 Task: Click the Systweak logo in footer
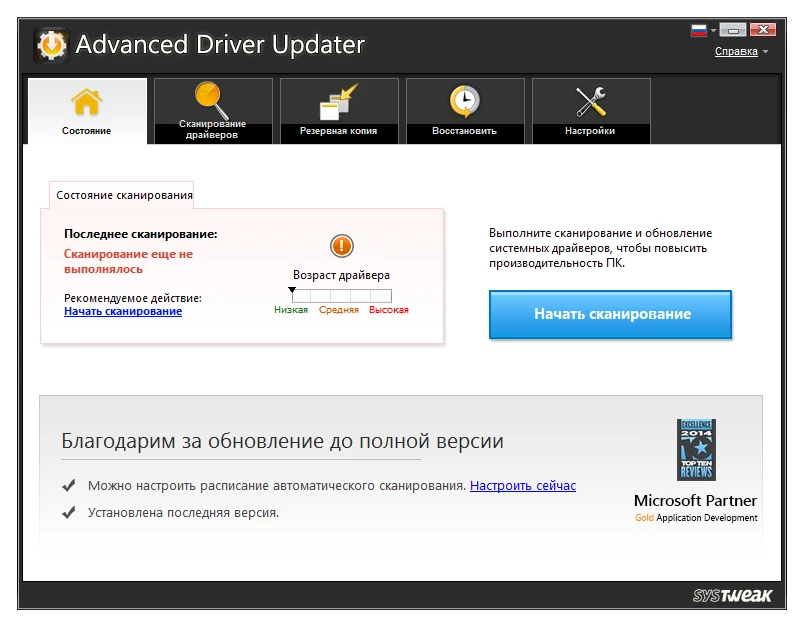pos(732,596)
